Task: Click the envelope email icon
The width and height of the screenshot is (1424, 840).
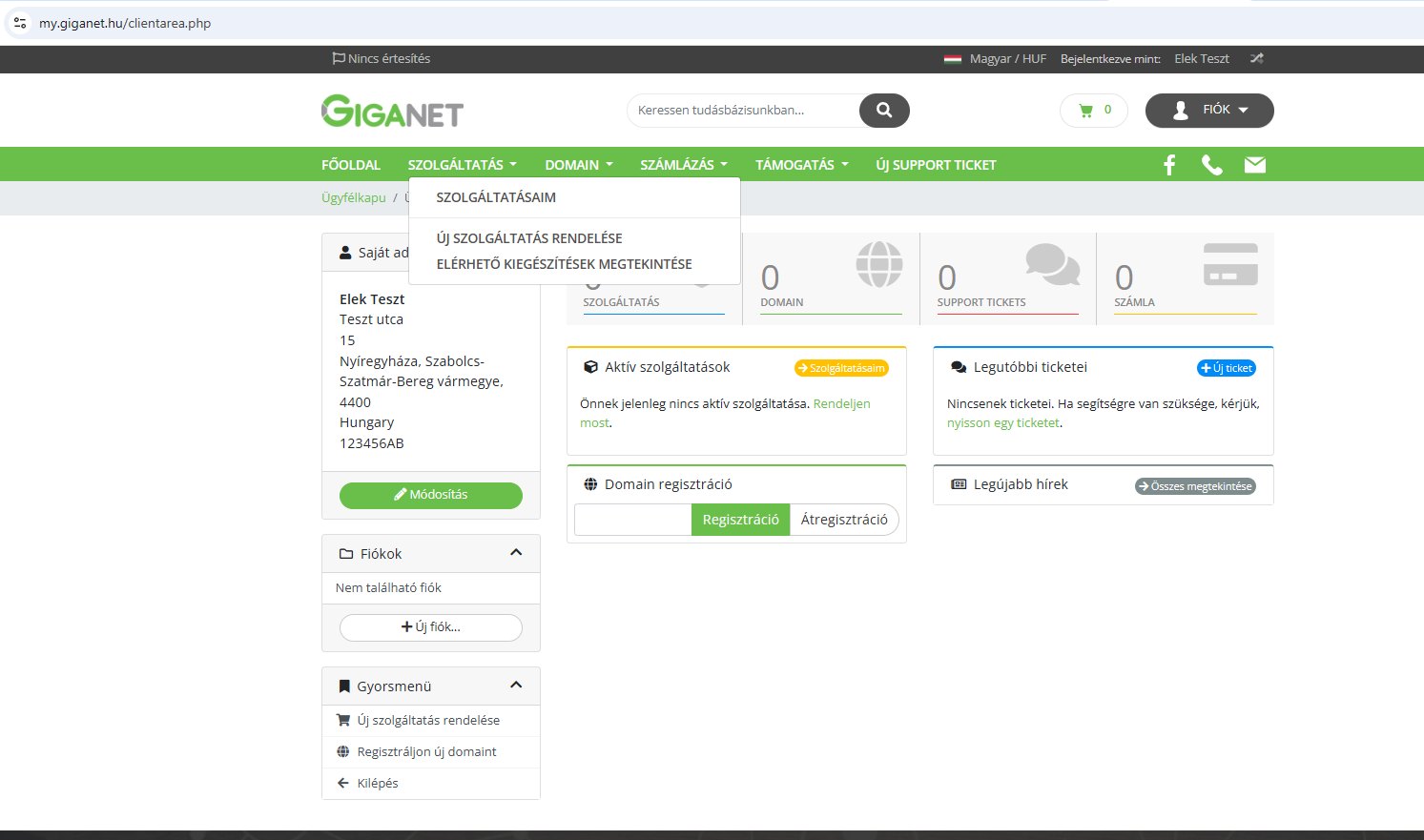Action: pos(1255,165)
